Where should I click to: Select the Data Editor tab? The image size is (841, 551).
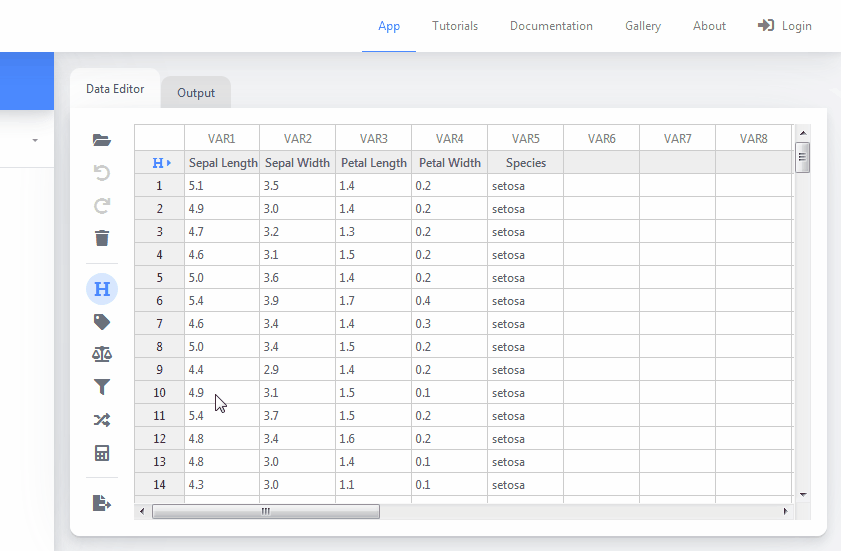pos(115,89)
